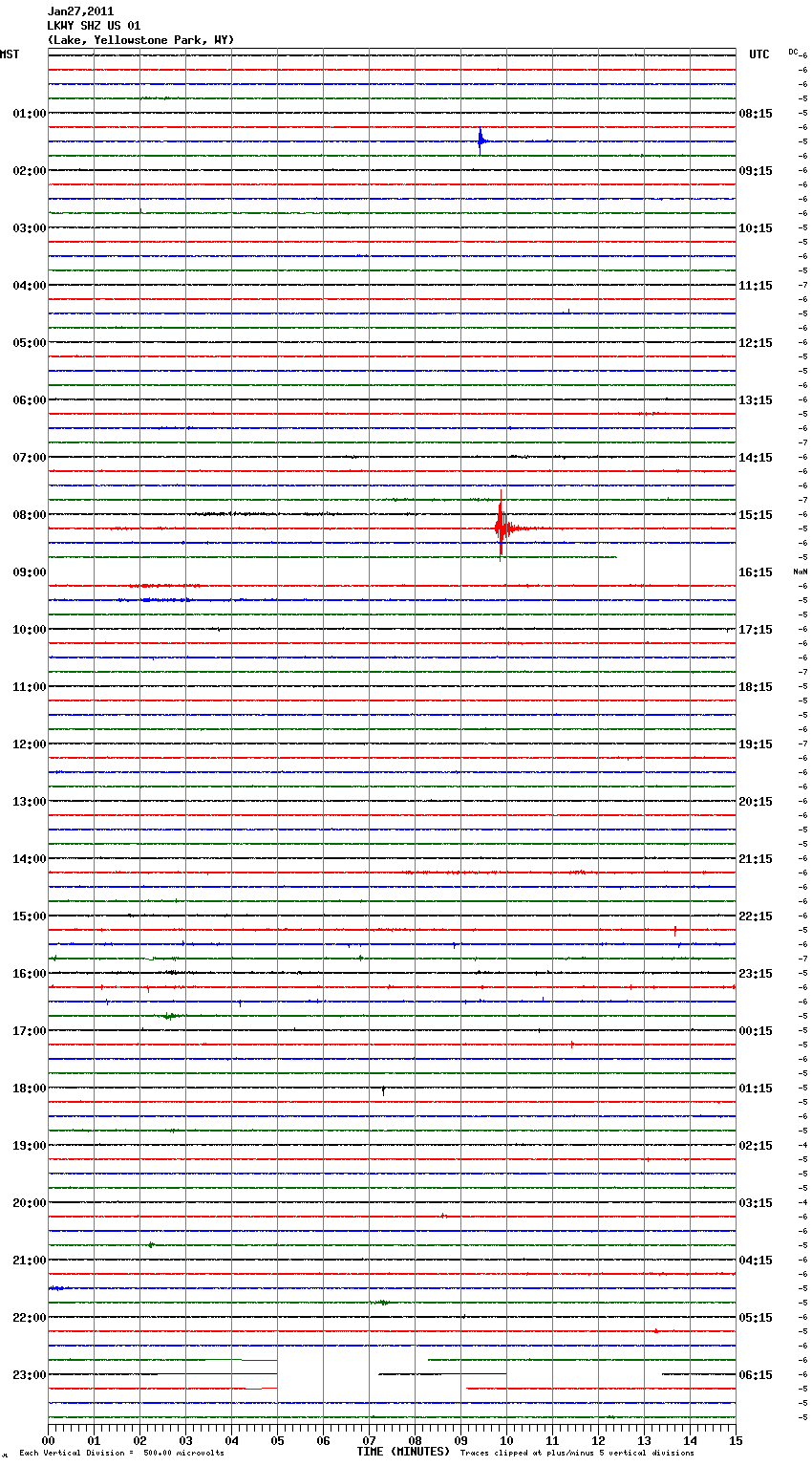Select the 18:00 MST time label
This screenshot has height=1466, width=812.
coord(29,1089)
